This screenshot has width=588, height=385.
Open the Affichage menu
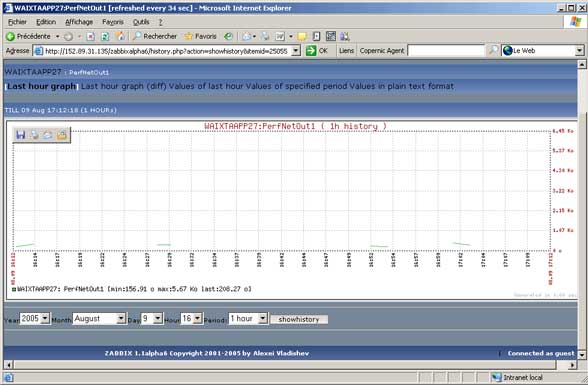point(79,22)
